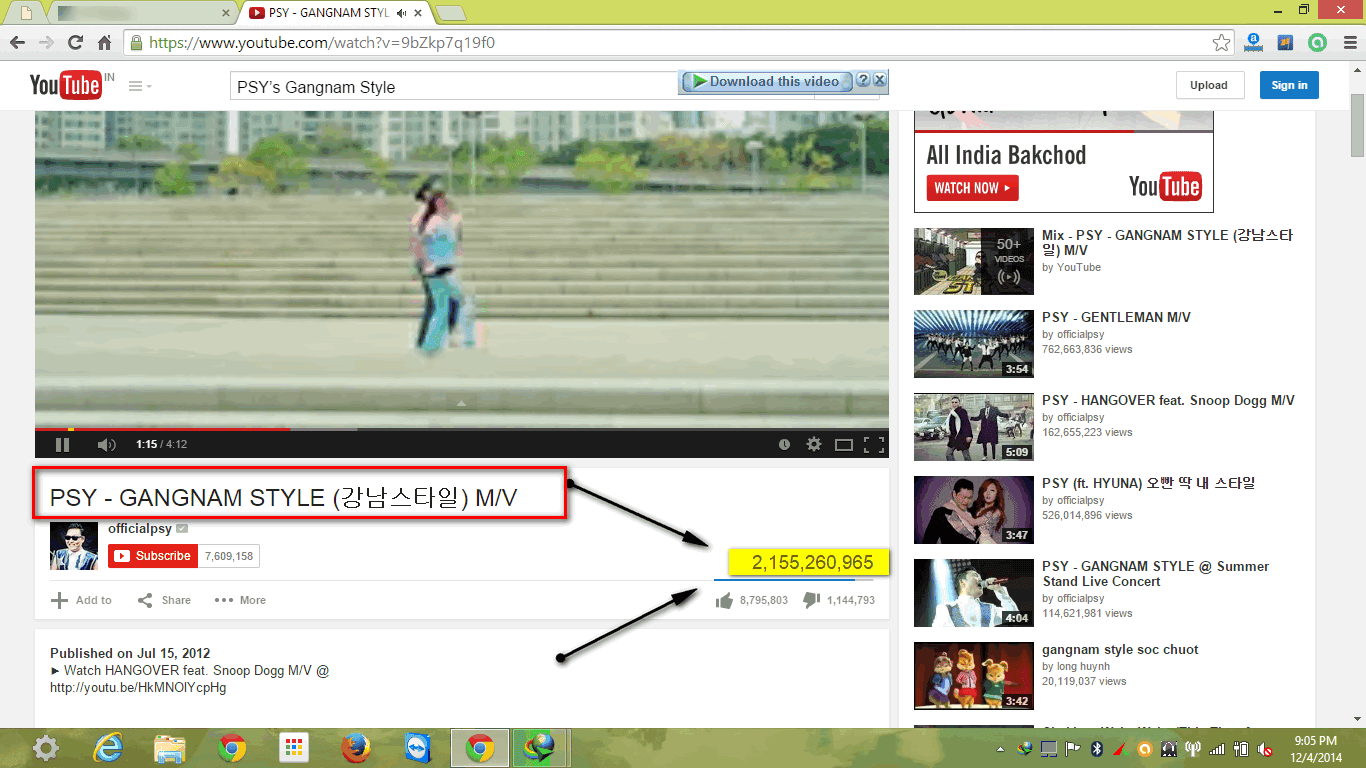Click the 8,795,803 likes count
Image resolution: width=1366 pixels, height=768 pixels.
pos(764,600)
